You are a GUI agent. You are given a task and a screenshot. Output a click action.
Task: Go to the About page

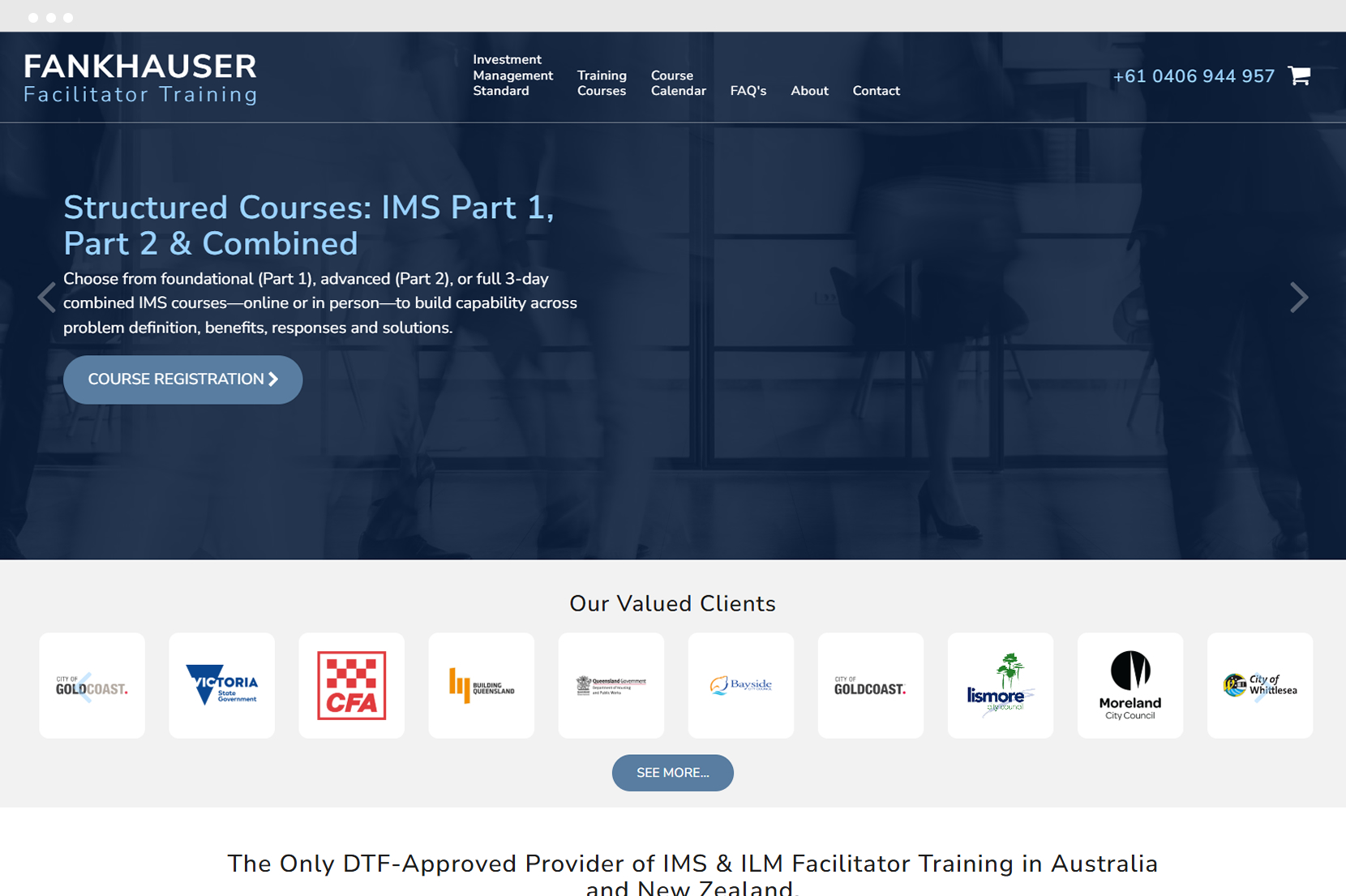point(809,91)
